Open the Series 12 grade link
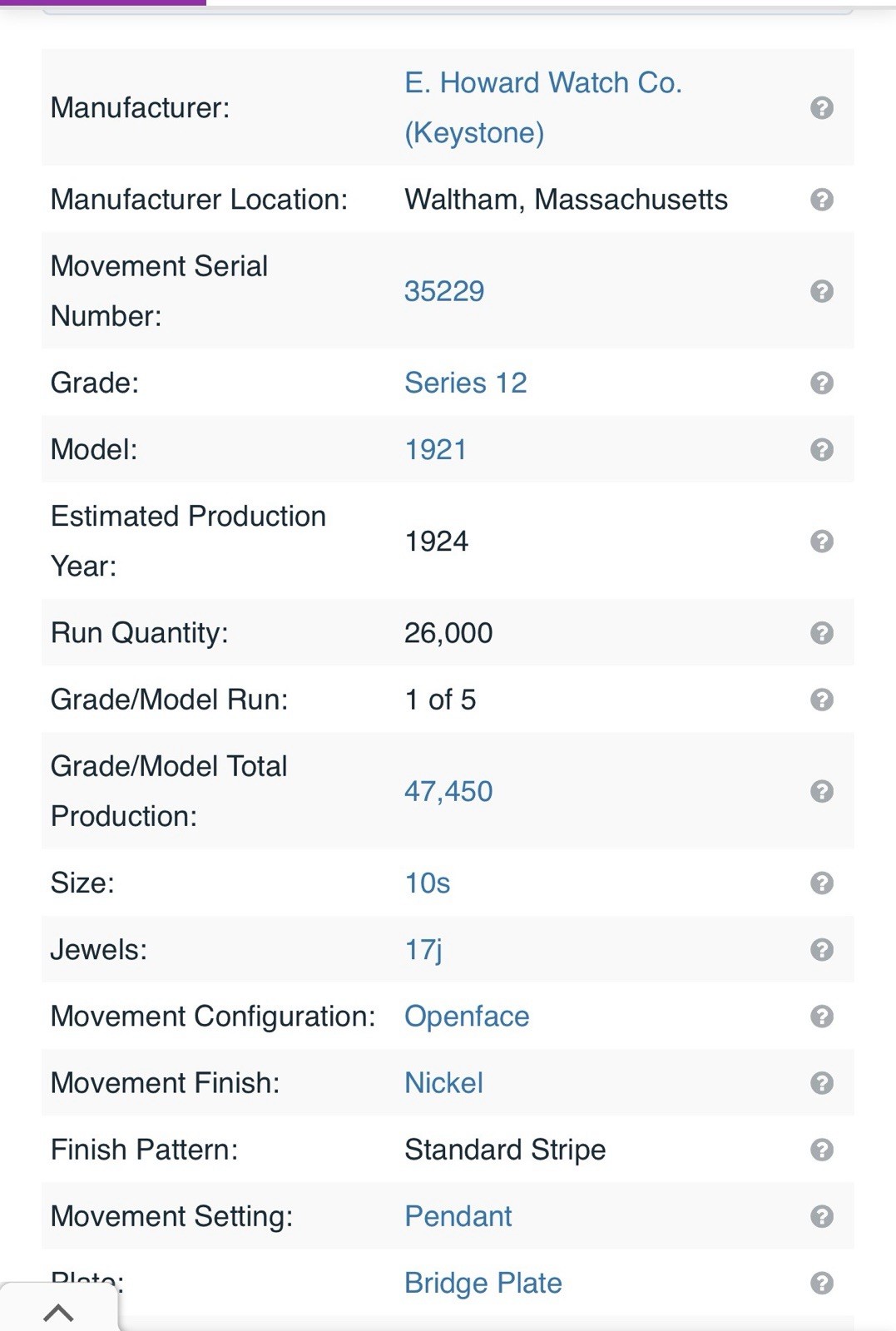Screen dimensions: 896x1331 (465, 383)
